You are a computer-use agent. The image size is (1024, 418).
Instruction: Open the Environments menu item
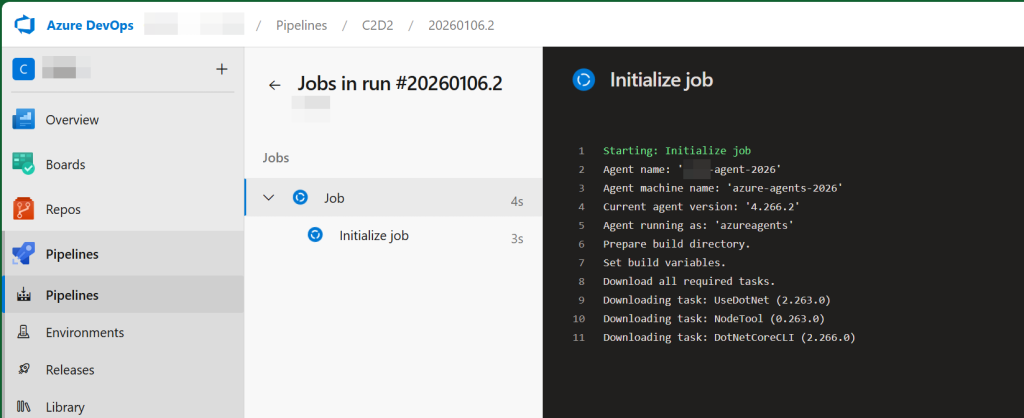85,332
